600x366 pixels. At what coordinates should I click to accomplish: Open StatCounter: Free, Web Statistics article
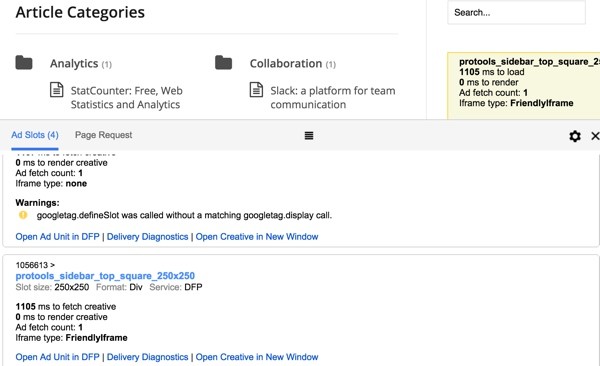[x=127, y=98]
